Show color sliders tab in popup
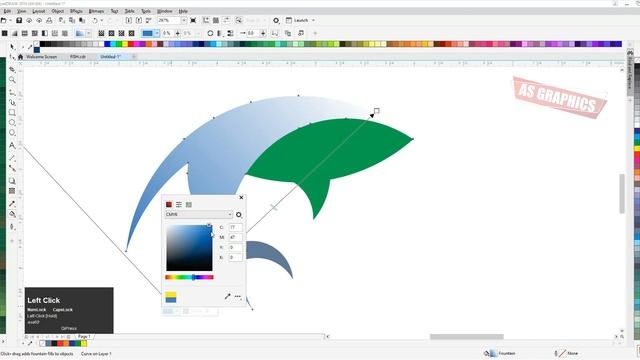This screenshot has width=640, height=360. (x=179, y=204)
